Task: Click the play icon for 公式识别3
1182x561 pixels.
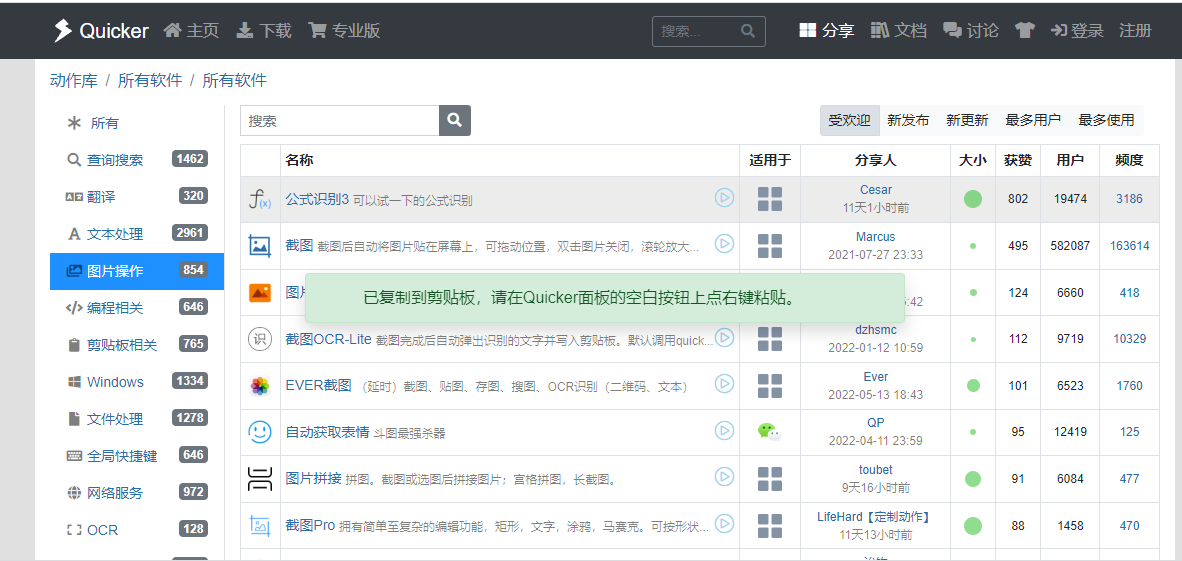Action: click(x=724, y=198)
